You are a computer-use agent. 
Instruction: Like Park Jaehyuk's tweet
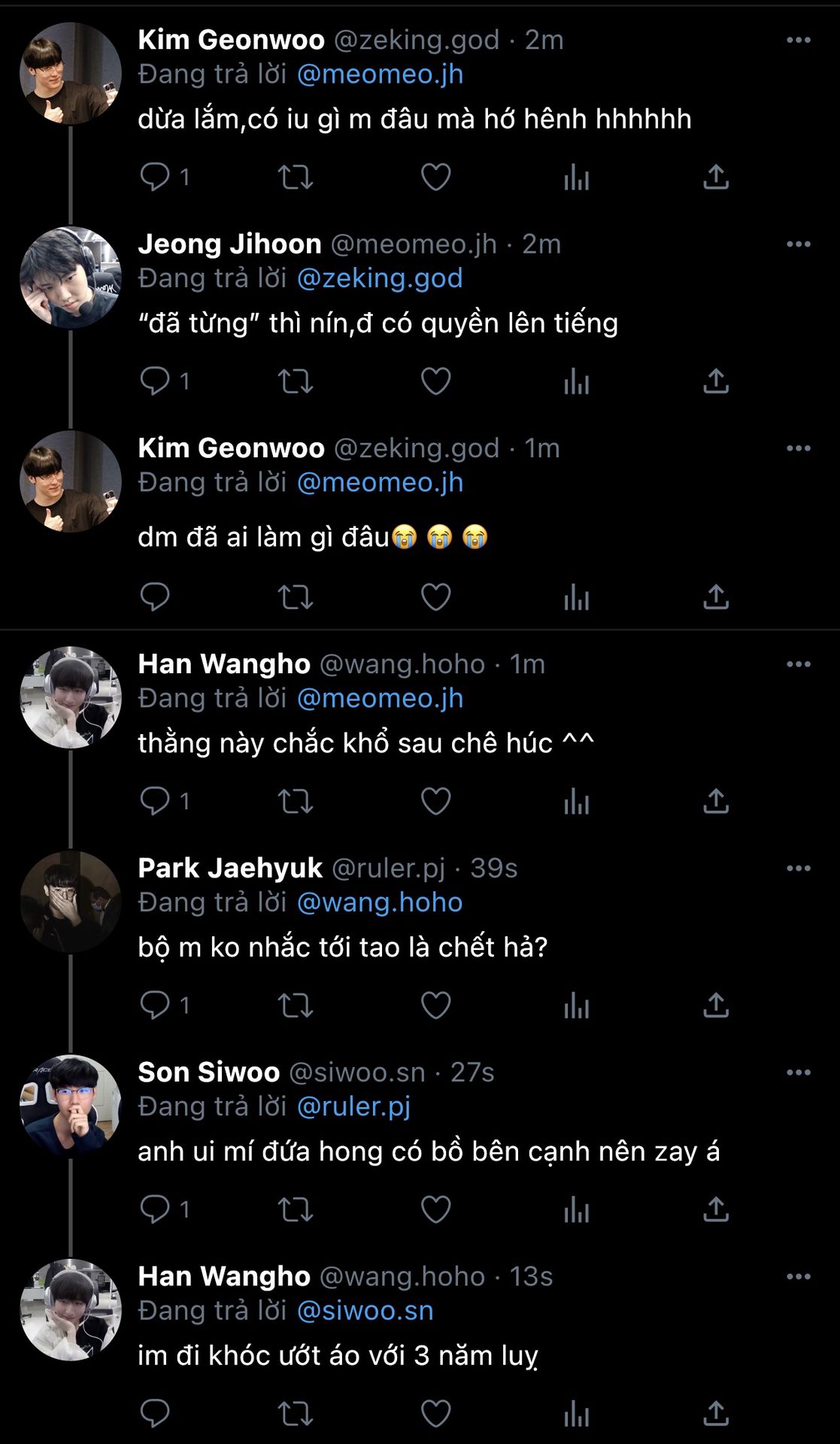[435, 1006]
